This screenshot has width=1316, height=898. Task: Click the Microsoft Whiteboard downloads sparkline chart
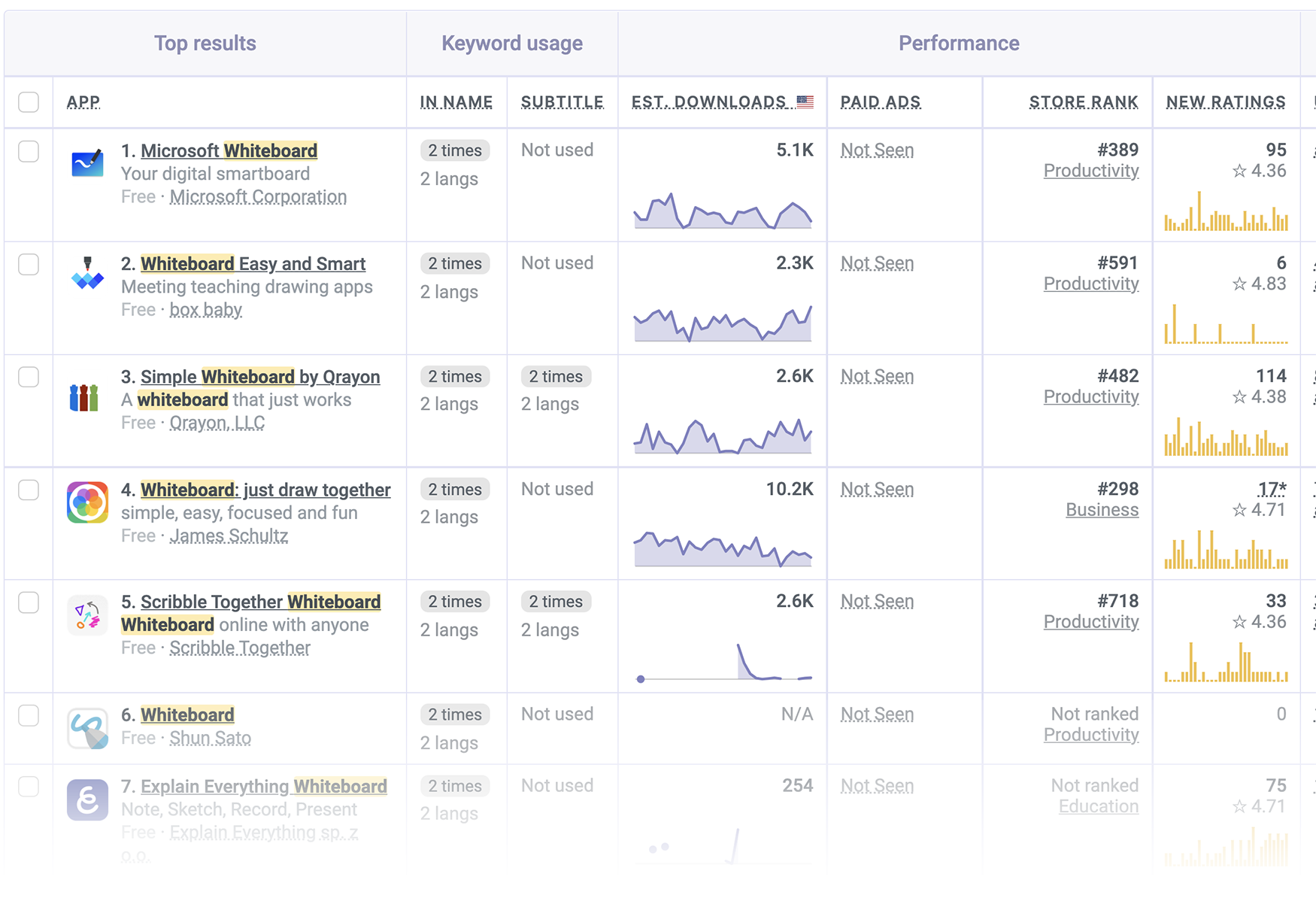[723, 211]
